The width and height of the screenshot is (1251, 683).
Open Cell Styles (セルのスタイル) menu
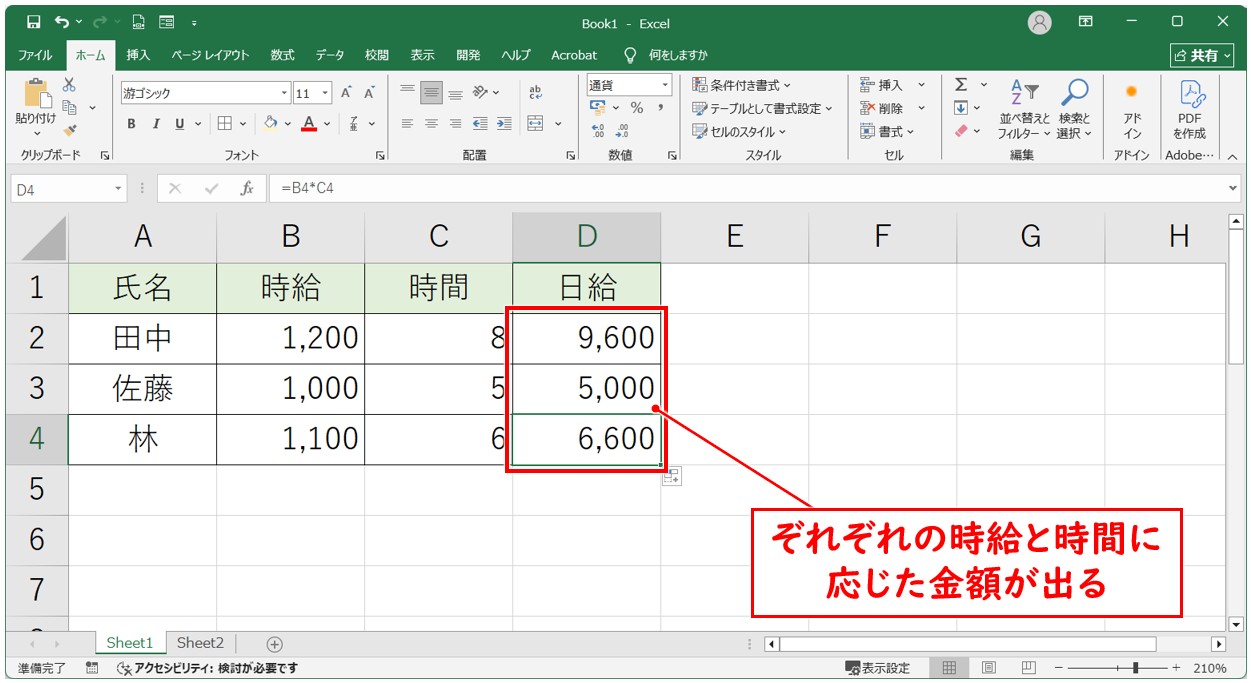point(739,131)
